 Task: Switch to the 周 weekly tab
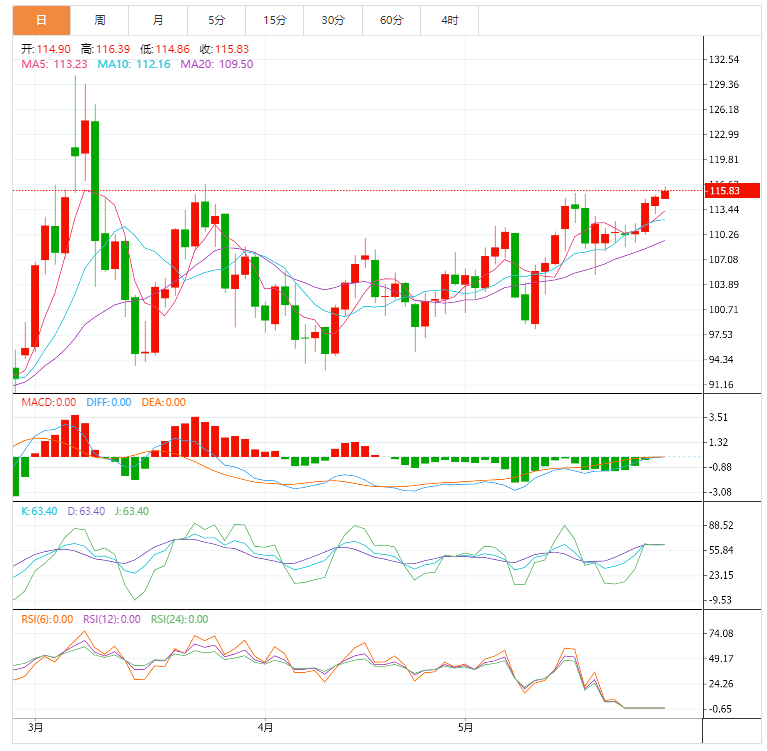[100, 20]
